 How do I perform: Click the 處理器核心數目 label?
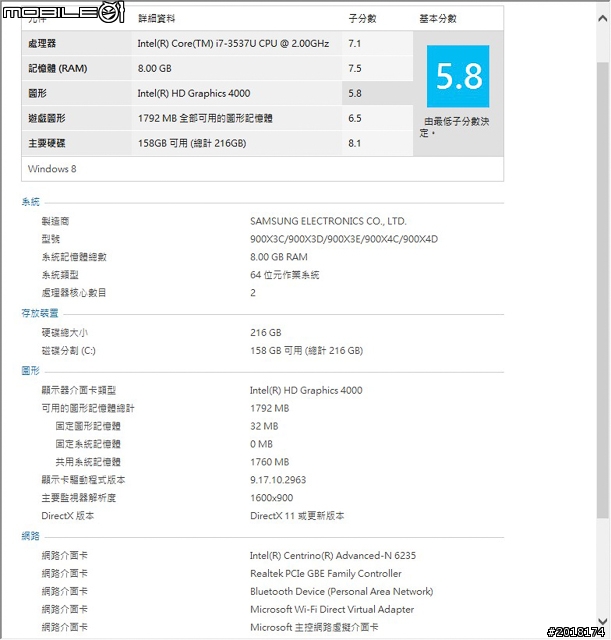pyautogui.click(x=74, y=293)
